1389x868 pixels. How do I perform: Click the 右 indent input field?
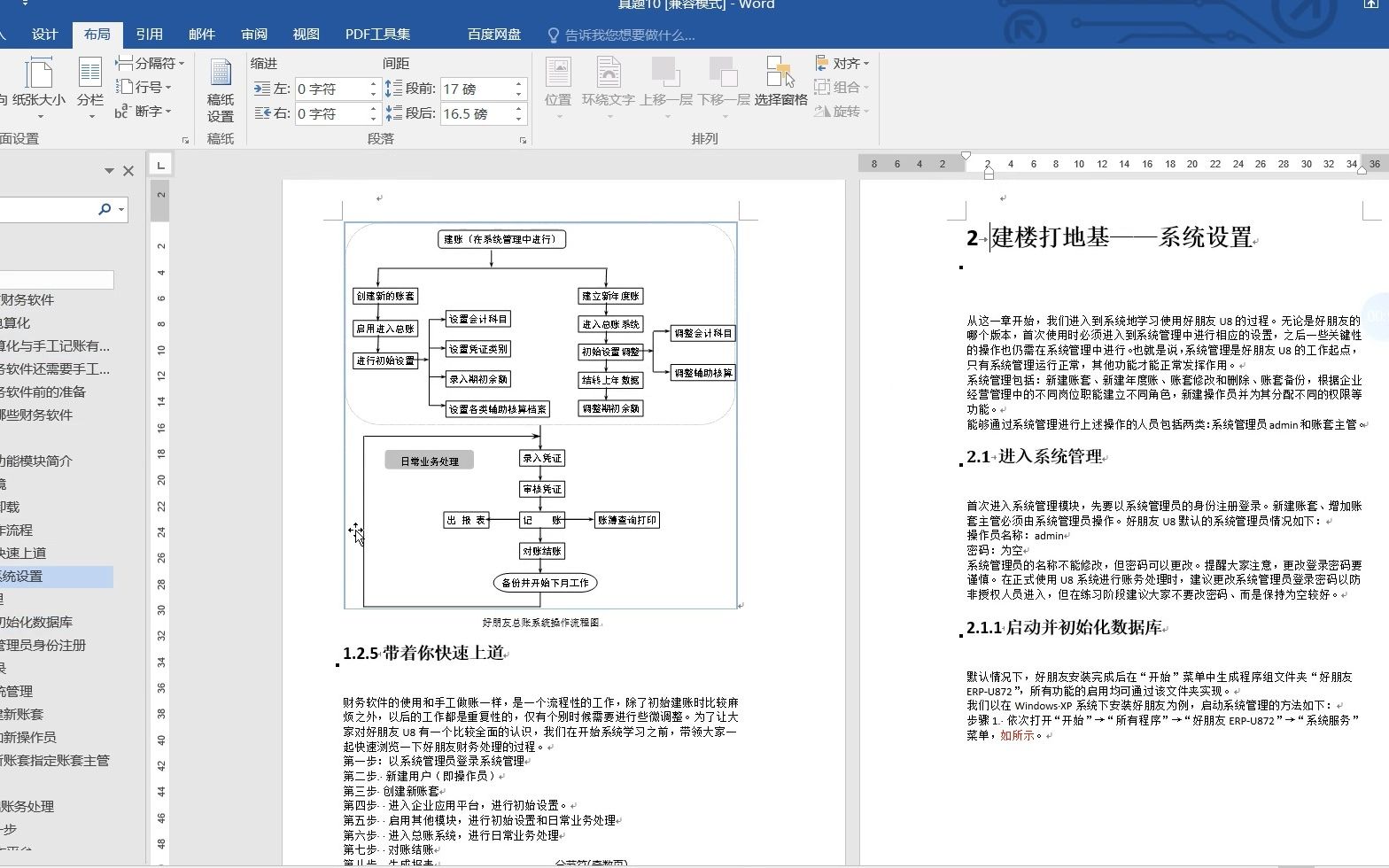point(330,113)
